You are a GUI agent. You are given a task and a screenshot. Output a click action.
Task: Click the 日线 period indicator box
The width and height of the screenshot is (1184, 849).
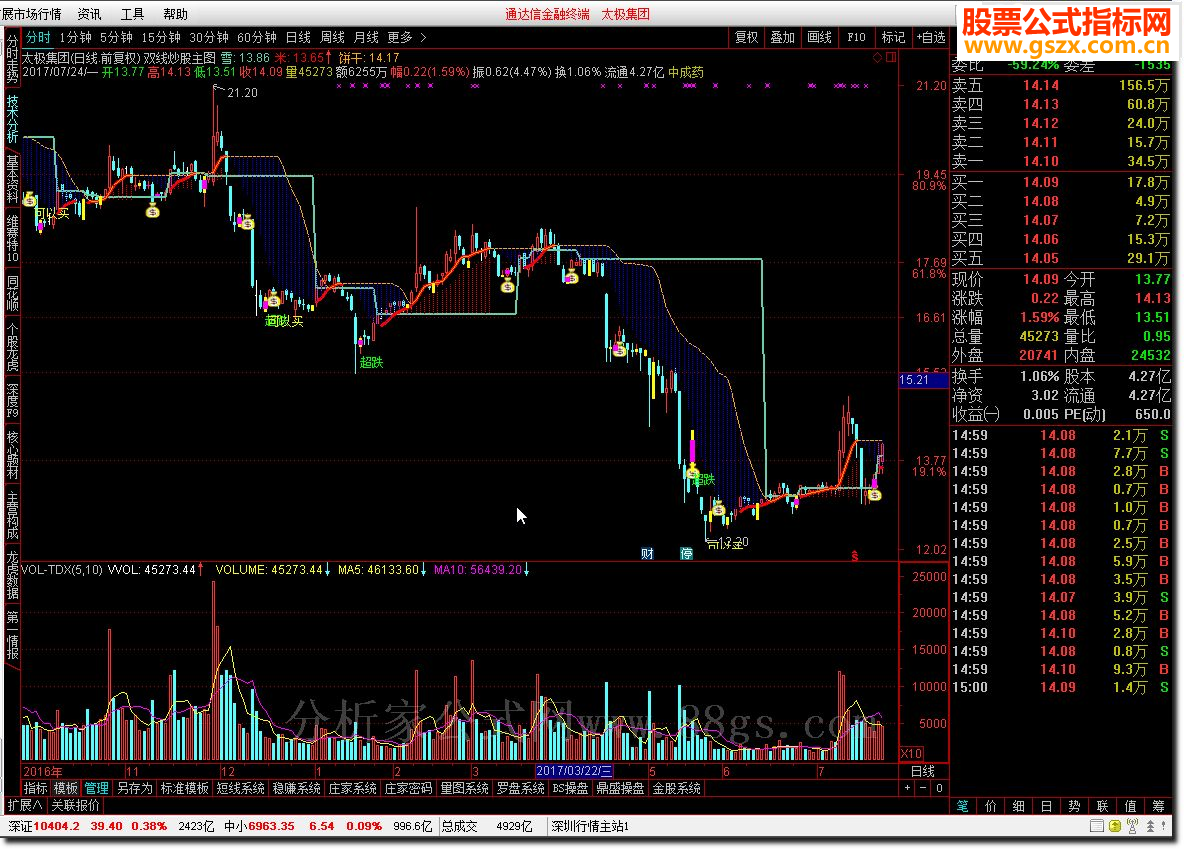[923, 771]
